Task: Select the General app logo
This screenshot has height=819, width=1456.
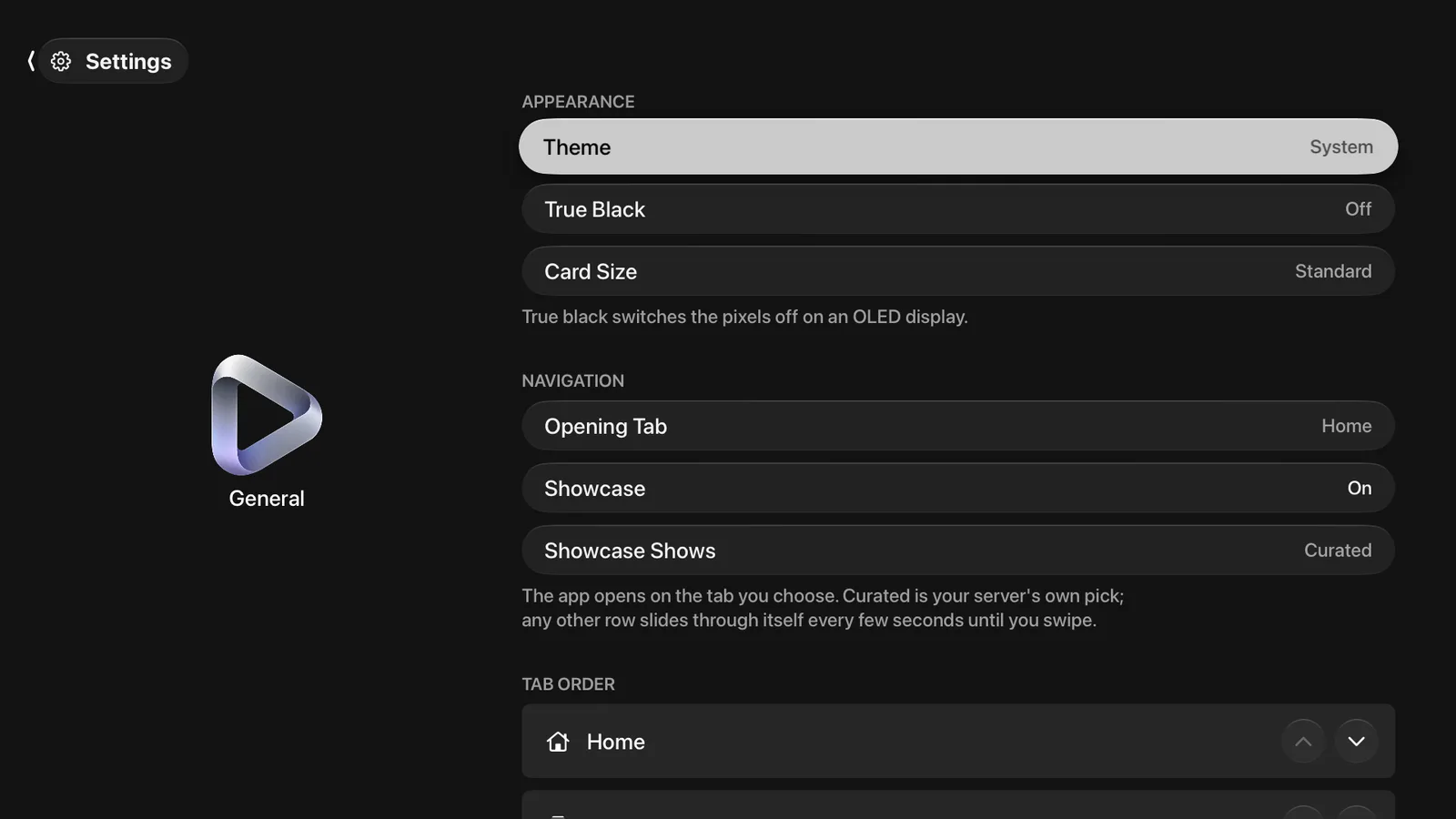Action: pyautogui.click(x=267, y=415)
